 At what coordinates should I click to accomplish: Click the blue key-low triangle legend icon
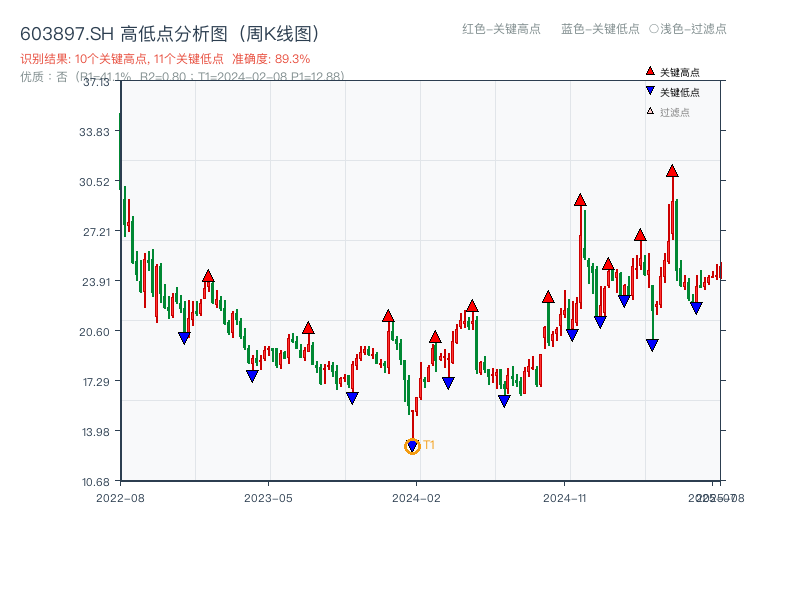(x=650, y=91)
